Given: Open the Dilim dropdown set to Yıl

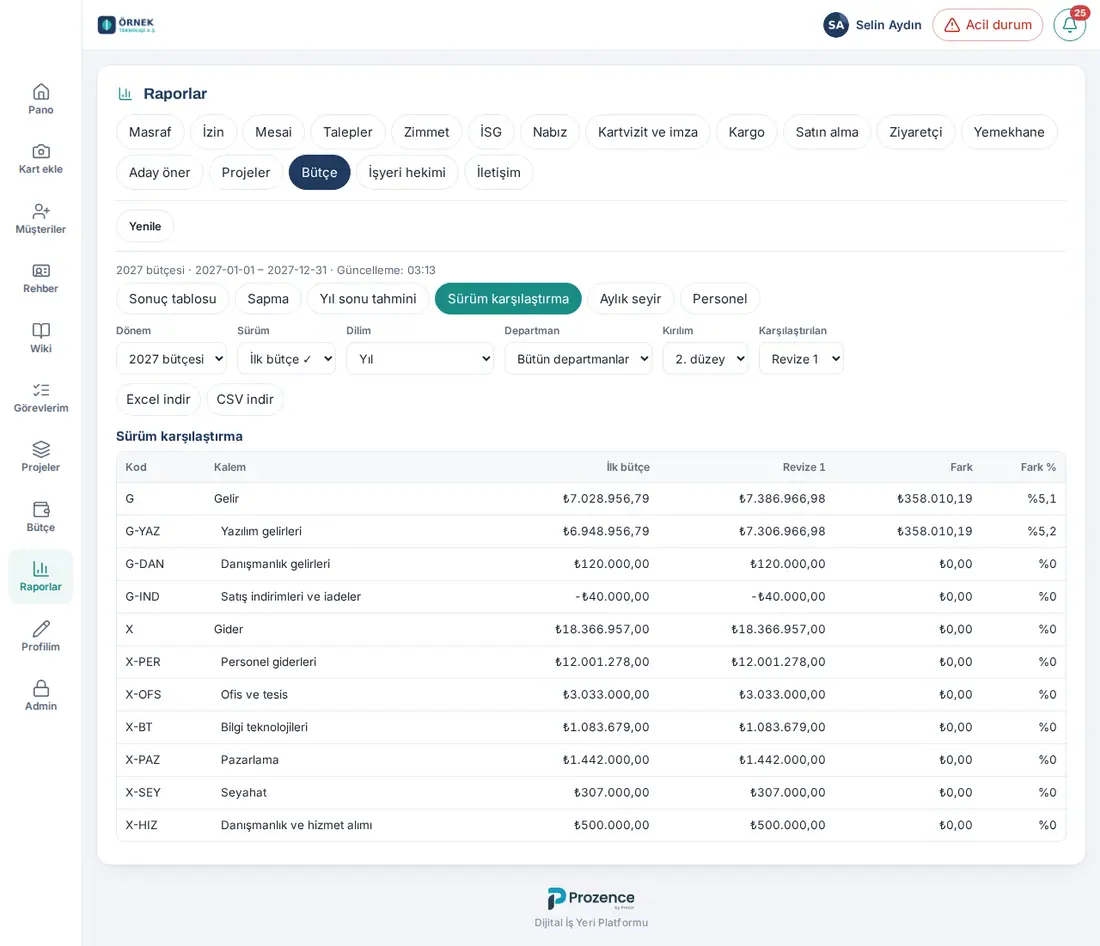Looking at the screenshot, I should (420, 359).
